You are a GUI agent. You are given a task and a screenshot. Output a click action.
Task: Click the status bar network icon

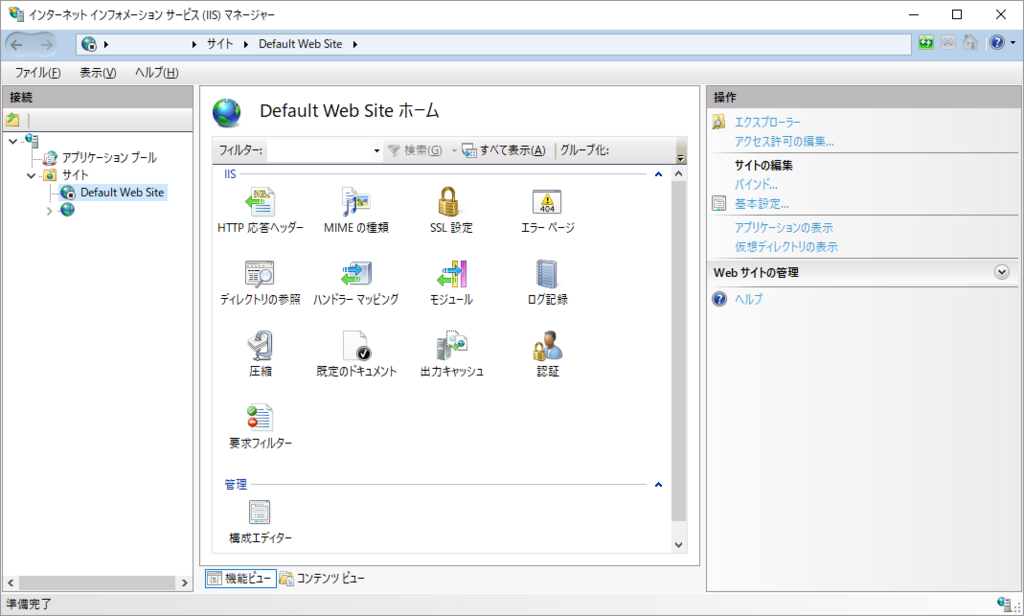[x=1004, y=604]
